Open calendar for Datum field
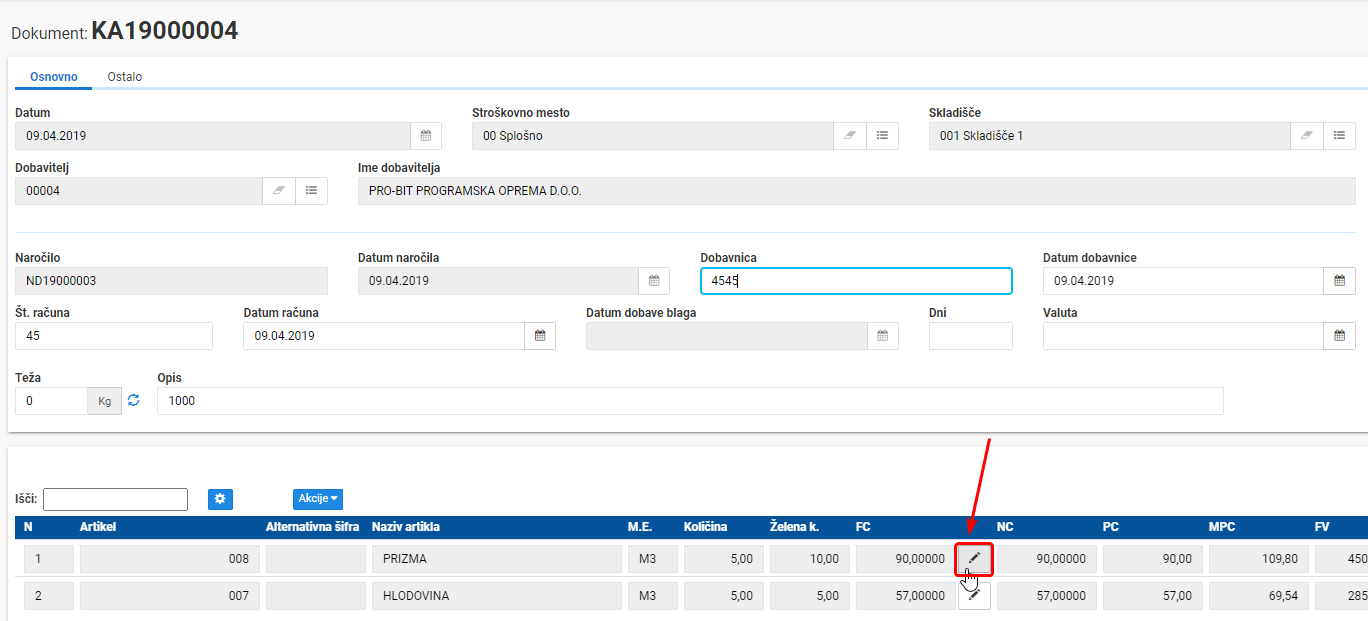This screenshot has height=621, width=1368. (x=426, y=136)
